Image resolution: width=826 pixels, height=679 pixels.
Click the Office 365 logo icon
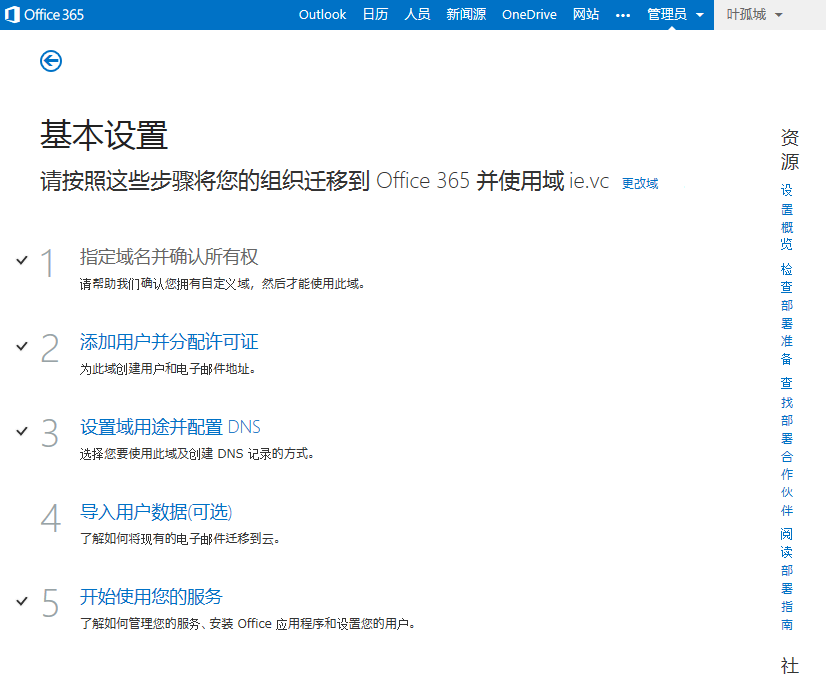tap(13, 15)
